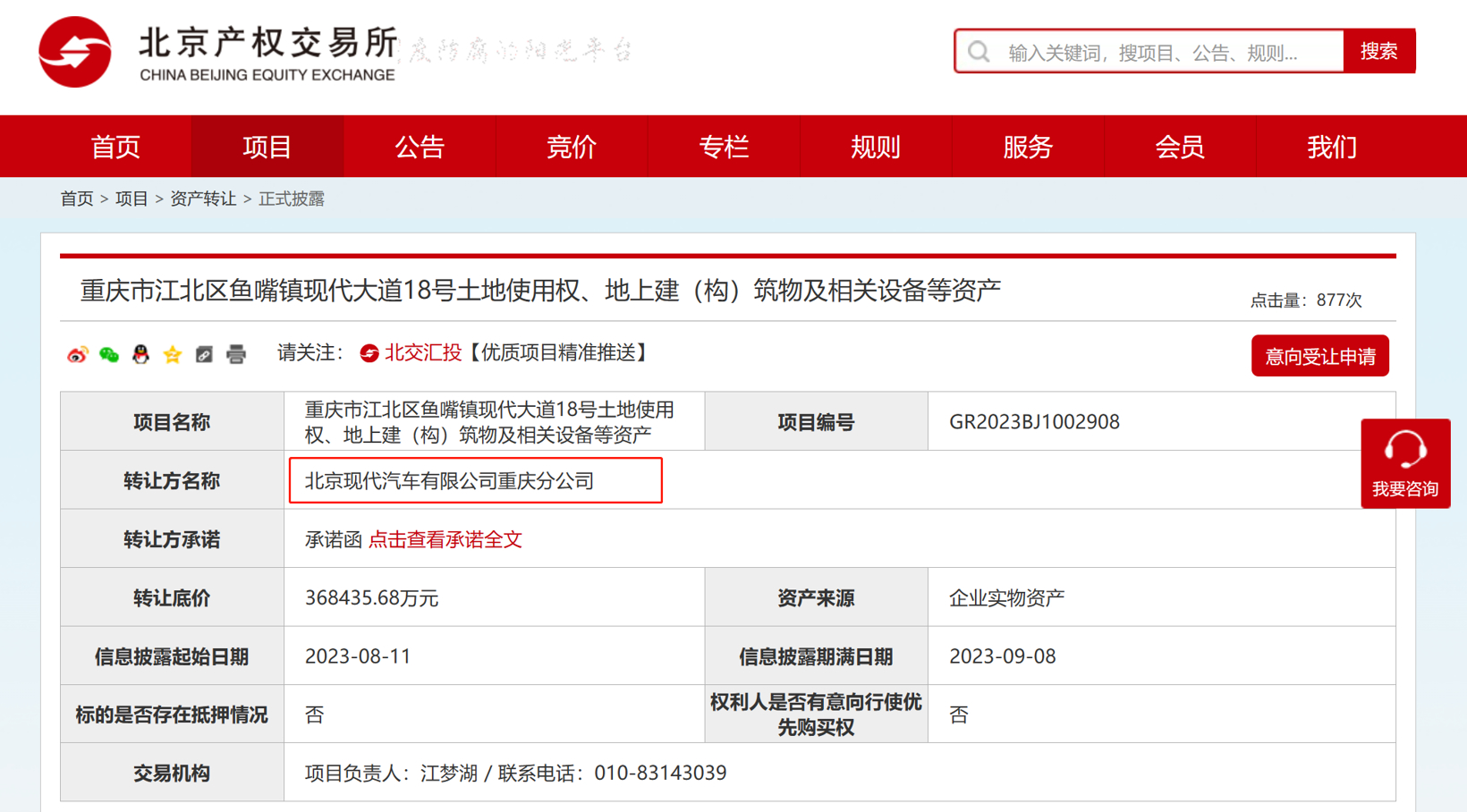Viewport: 1467px width, 812px height.
Task: Go to 竞价 in the navigation bar
Action: click(x=572, y=147)
